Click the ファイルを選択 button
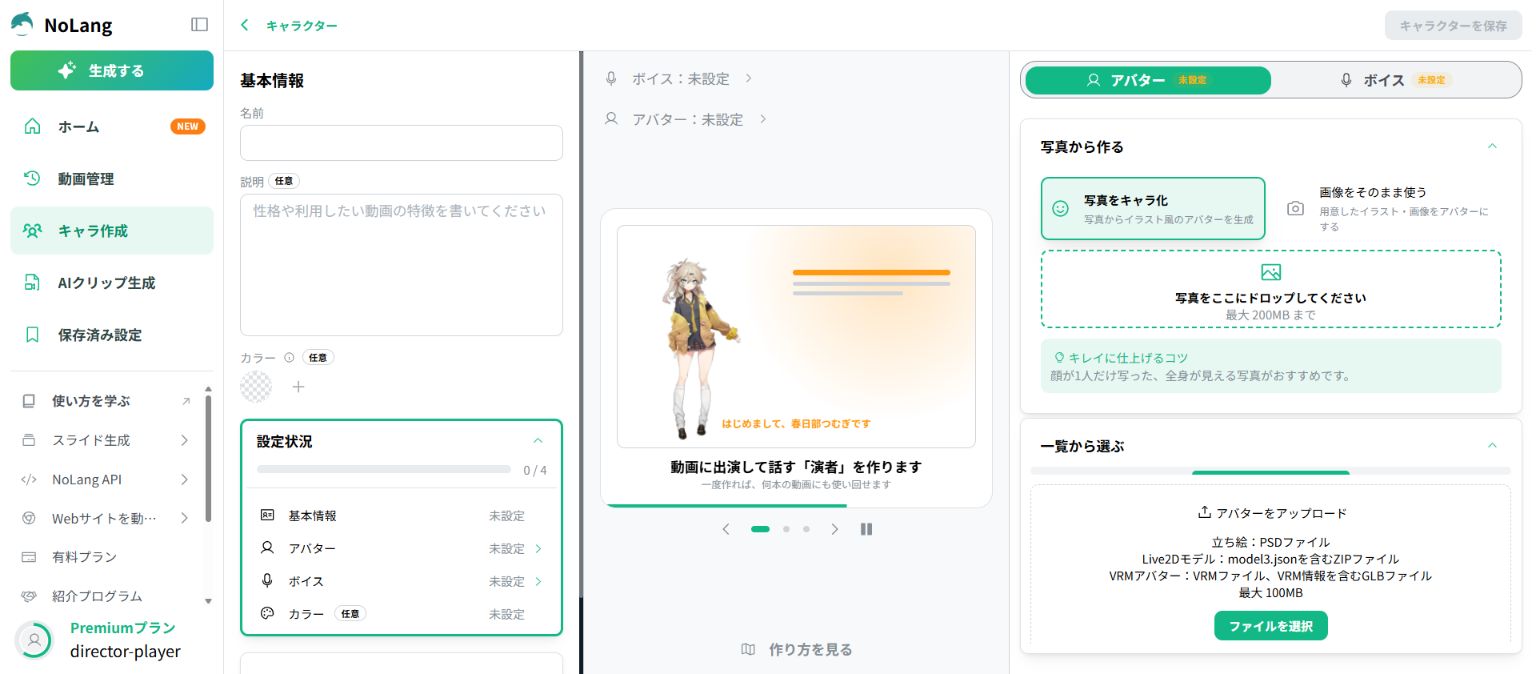This screenshot has width=1536, height=674. [x=1271, y=626]
